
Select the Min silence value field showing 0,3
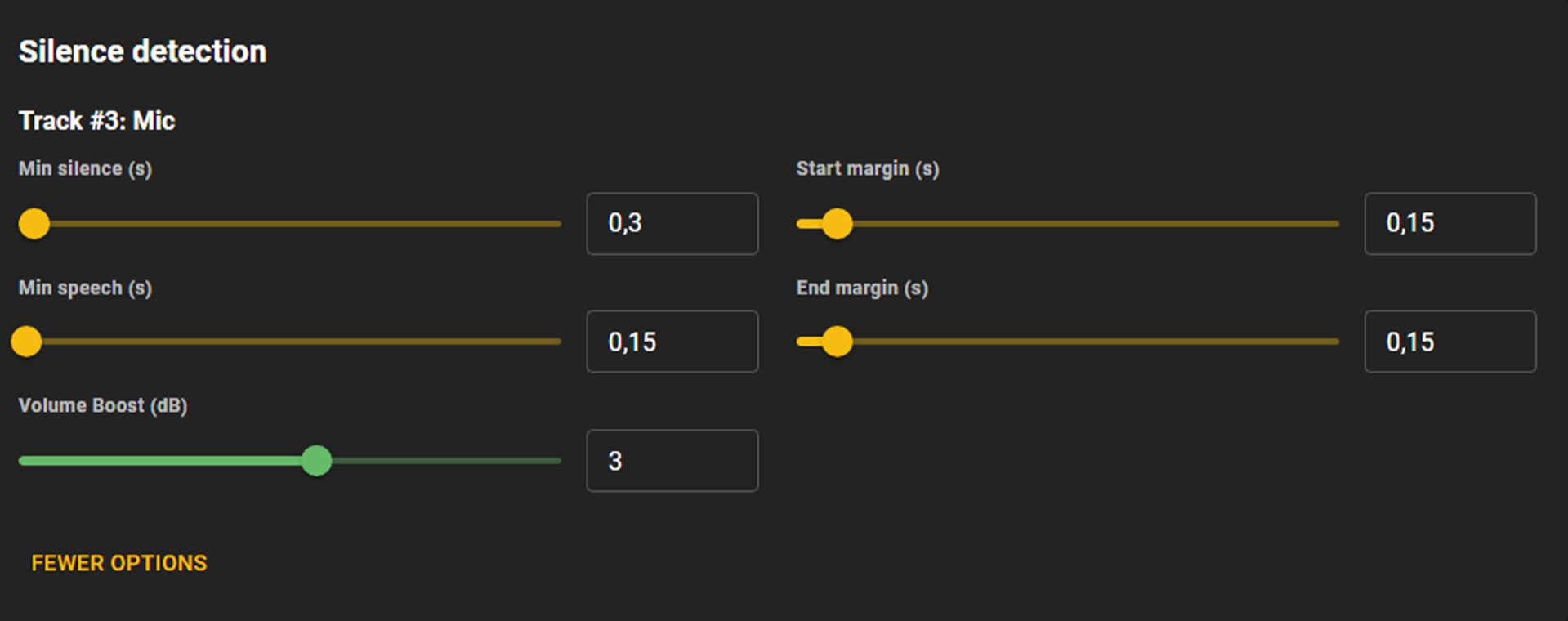tap(672, 223)
